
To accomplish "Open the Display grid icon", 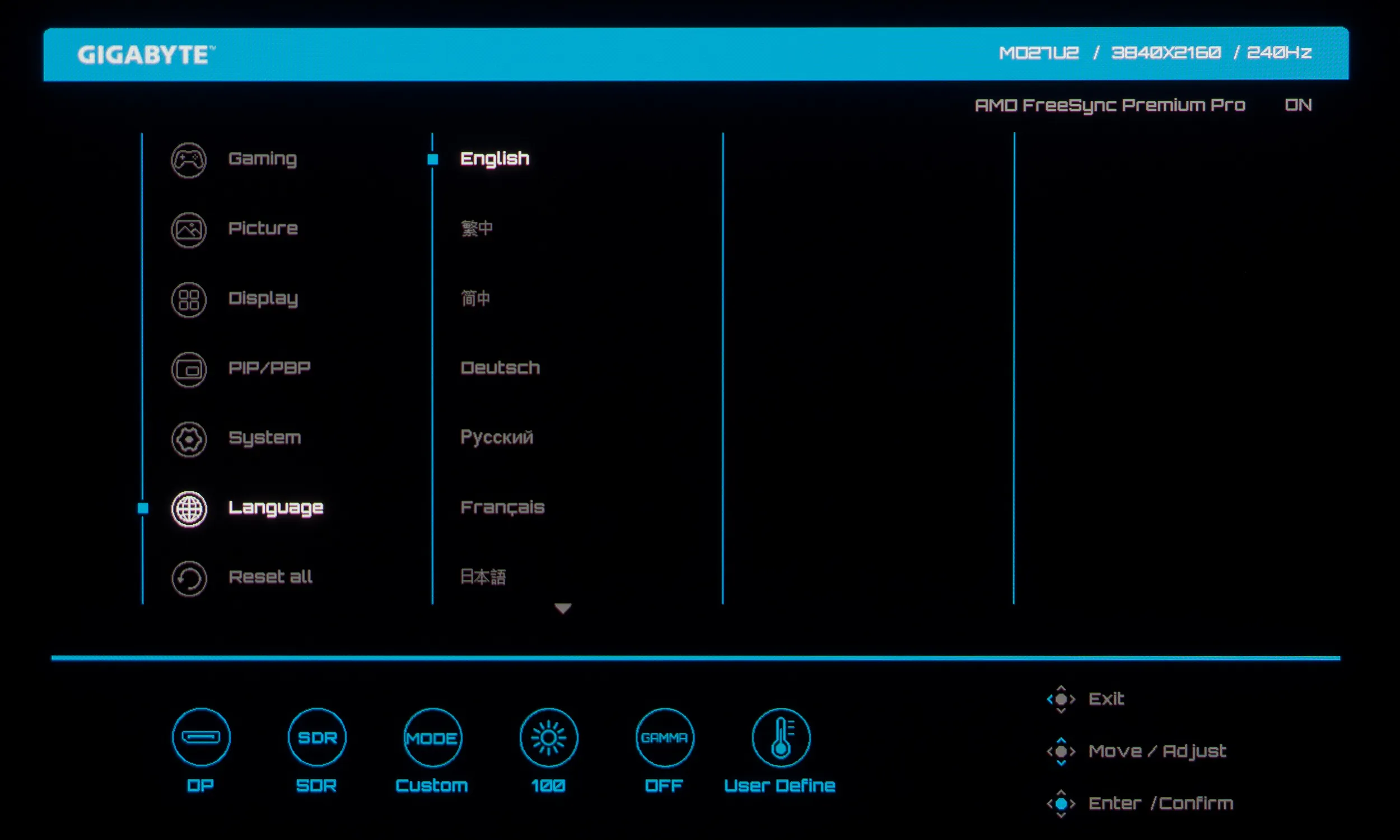I will click(x=188, y=300).
